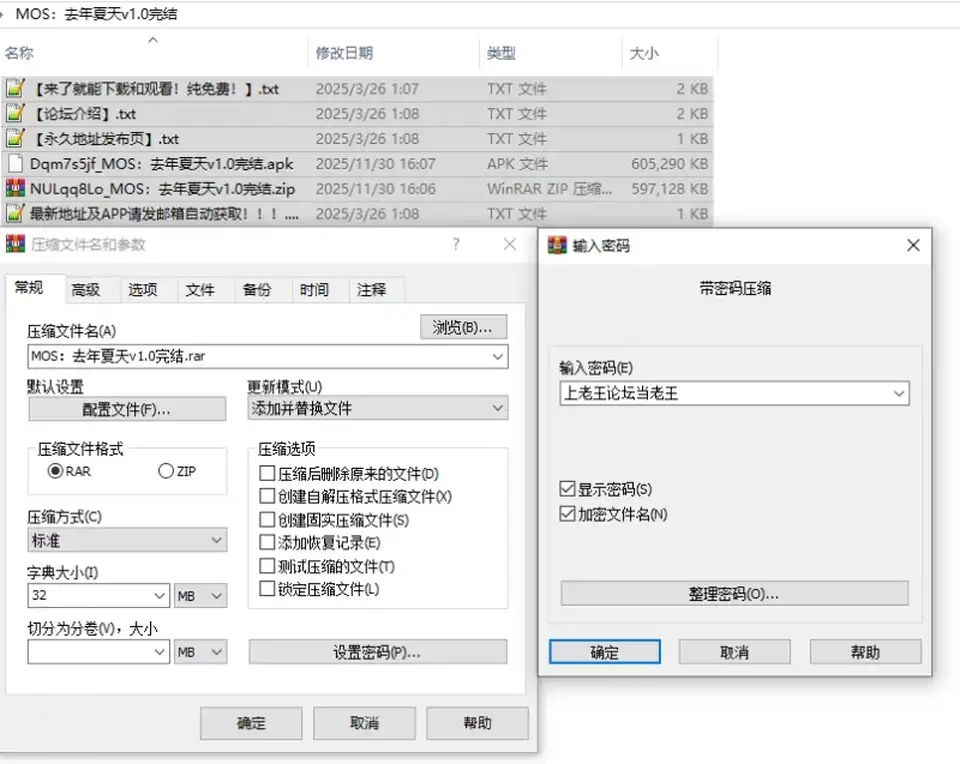This screenshot has width=960, height=764.
Task: Enable 测试压缩的文件 option
Action: 267,566
